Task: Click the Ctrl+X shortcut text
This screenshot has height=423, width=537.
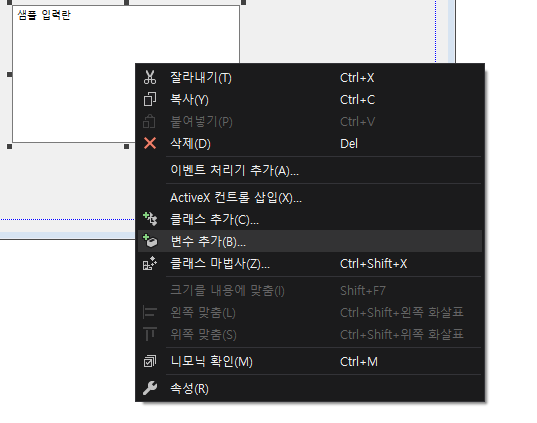Action: point(357,78)
